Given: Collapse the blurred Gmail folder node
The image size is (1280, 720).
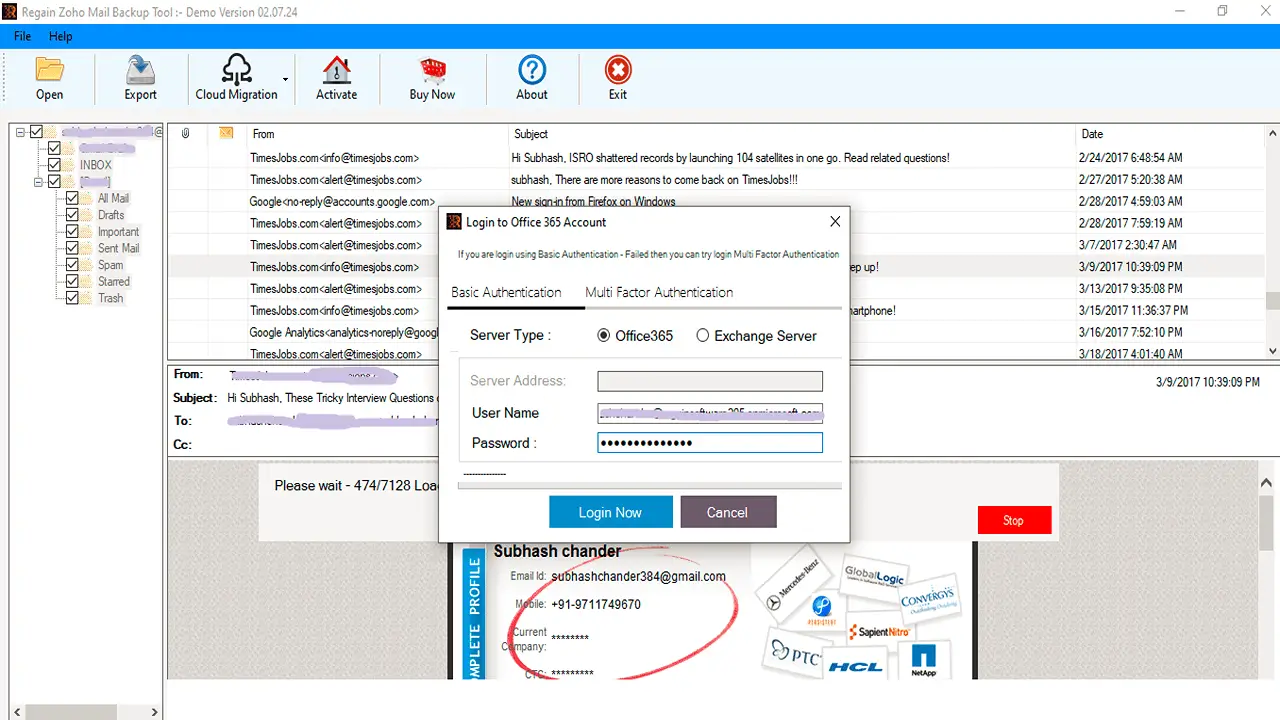Looking at the screenshot, I should [x=39, y=182].
